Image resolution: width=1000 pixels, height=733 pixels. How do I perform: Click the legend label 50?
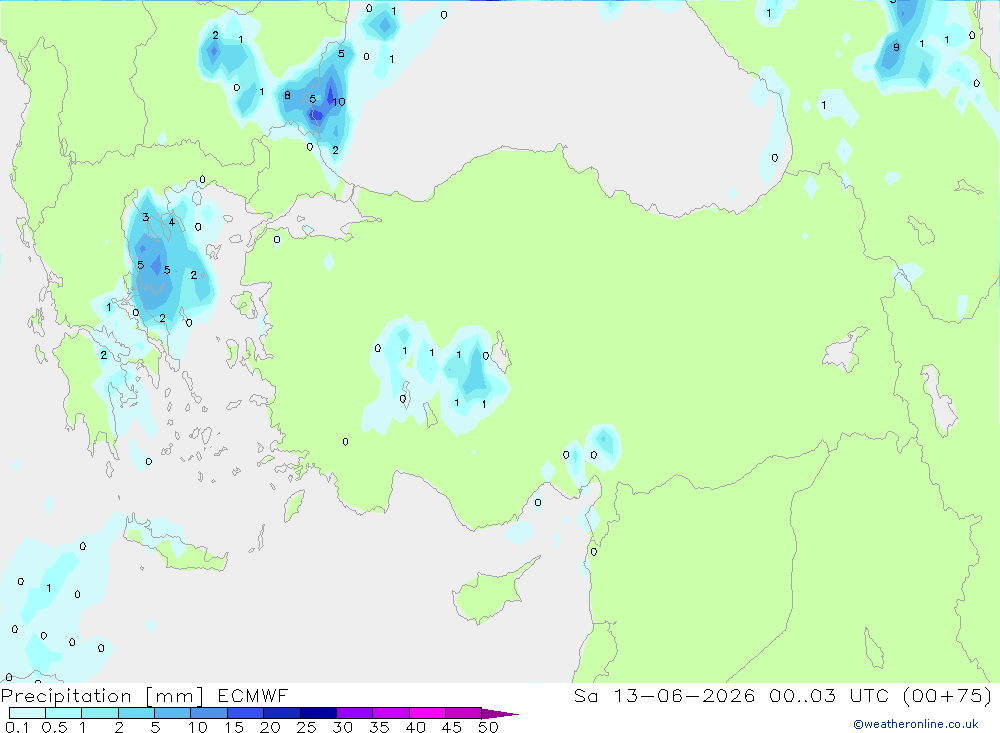[488, 727]
